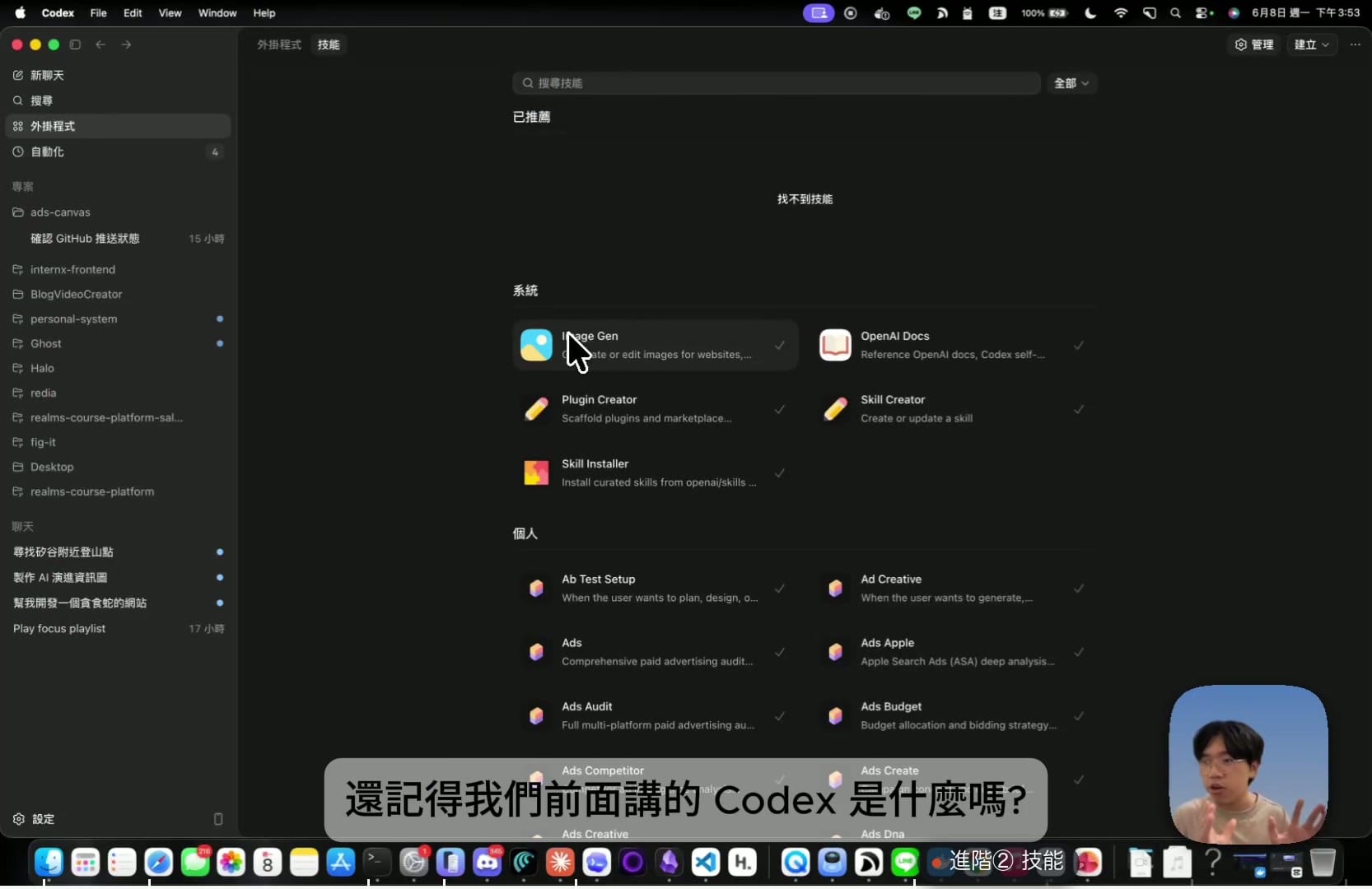The height and width of the screenshot is (889, 1372).
Task: Go back with the left arrow
Action: tap(100, 44)
